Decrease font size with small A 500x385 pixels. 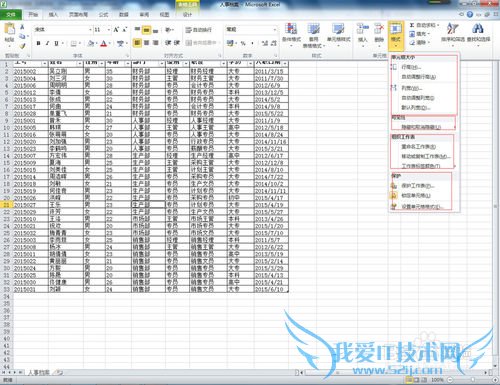124,30
